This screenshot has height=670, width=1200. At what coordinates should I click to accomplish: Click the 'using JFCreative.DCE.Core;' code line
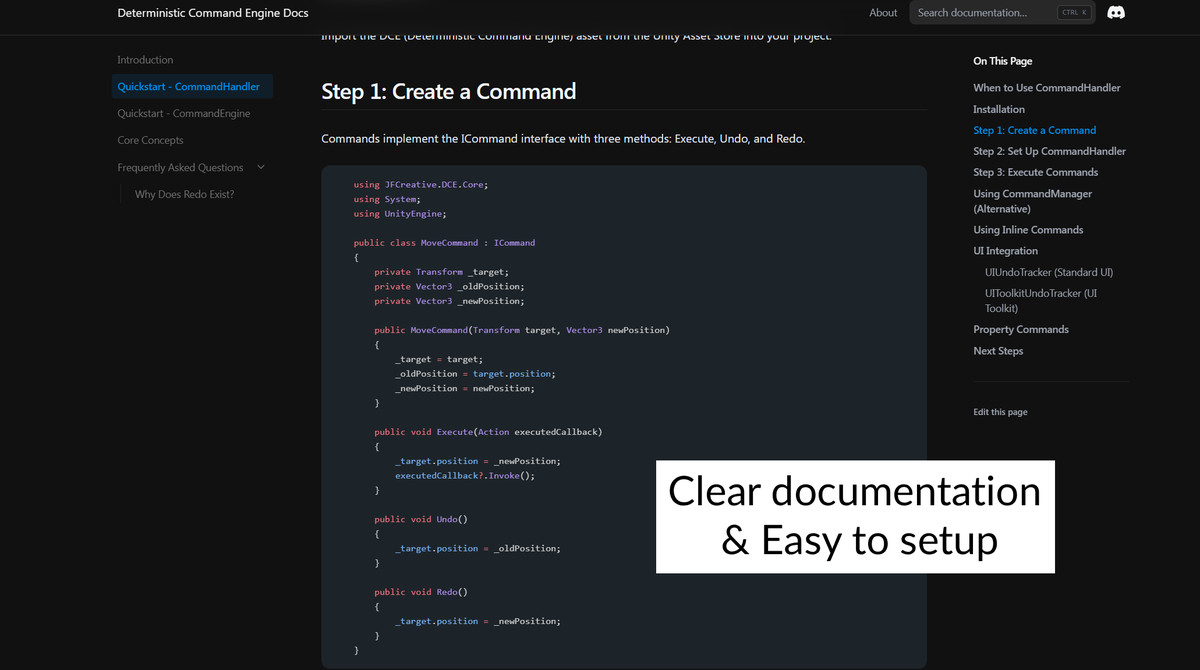421,185
